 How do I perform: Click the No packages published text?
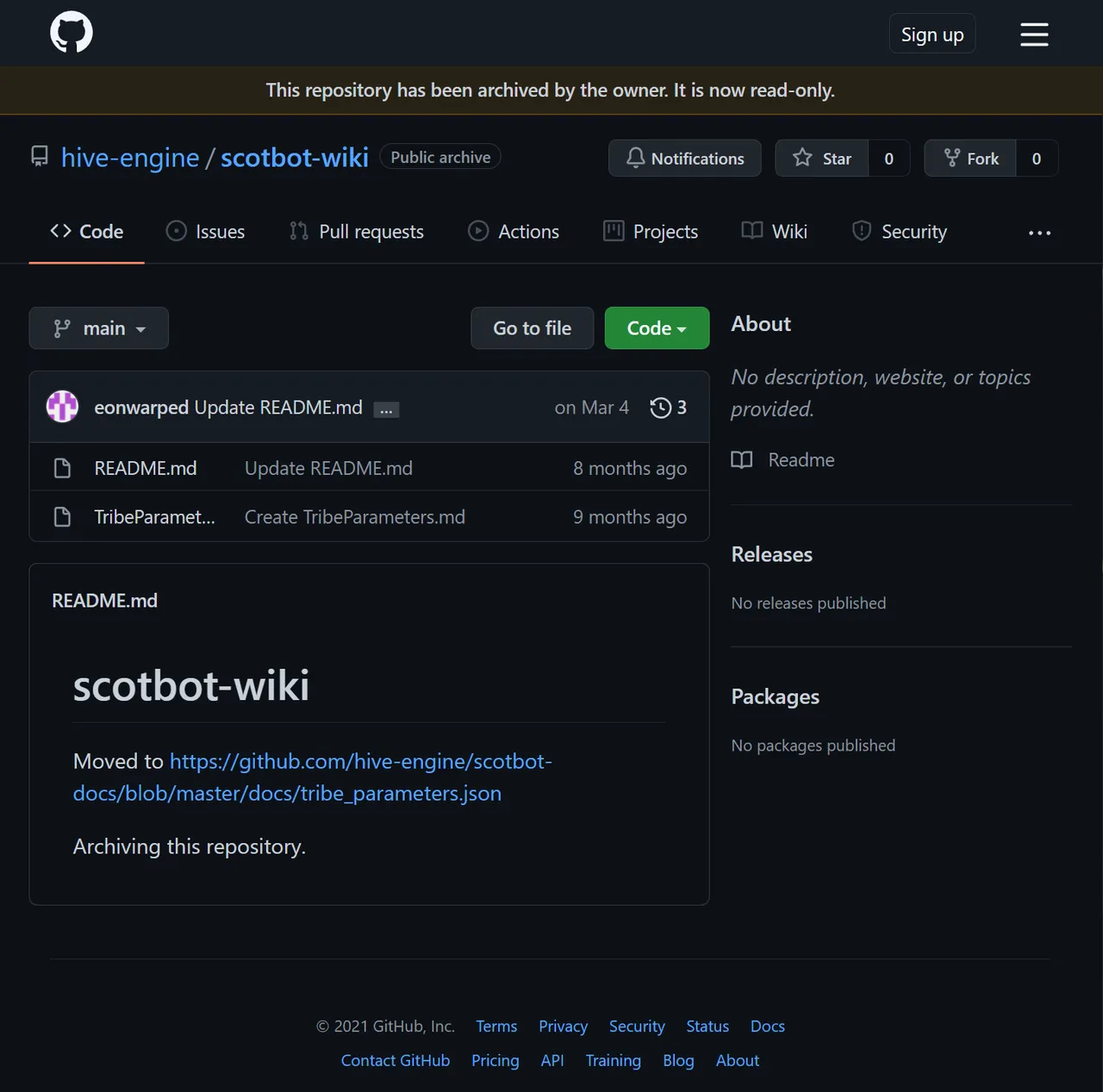[813, 746]
